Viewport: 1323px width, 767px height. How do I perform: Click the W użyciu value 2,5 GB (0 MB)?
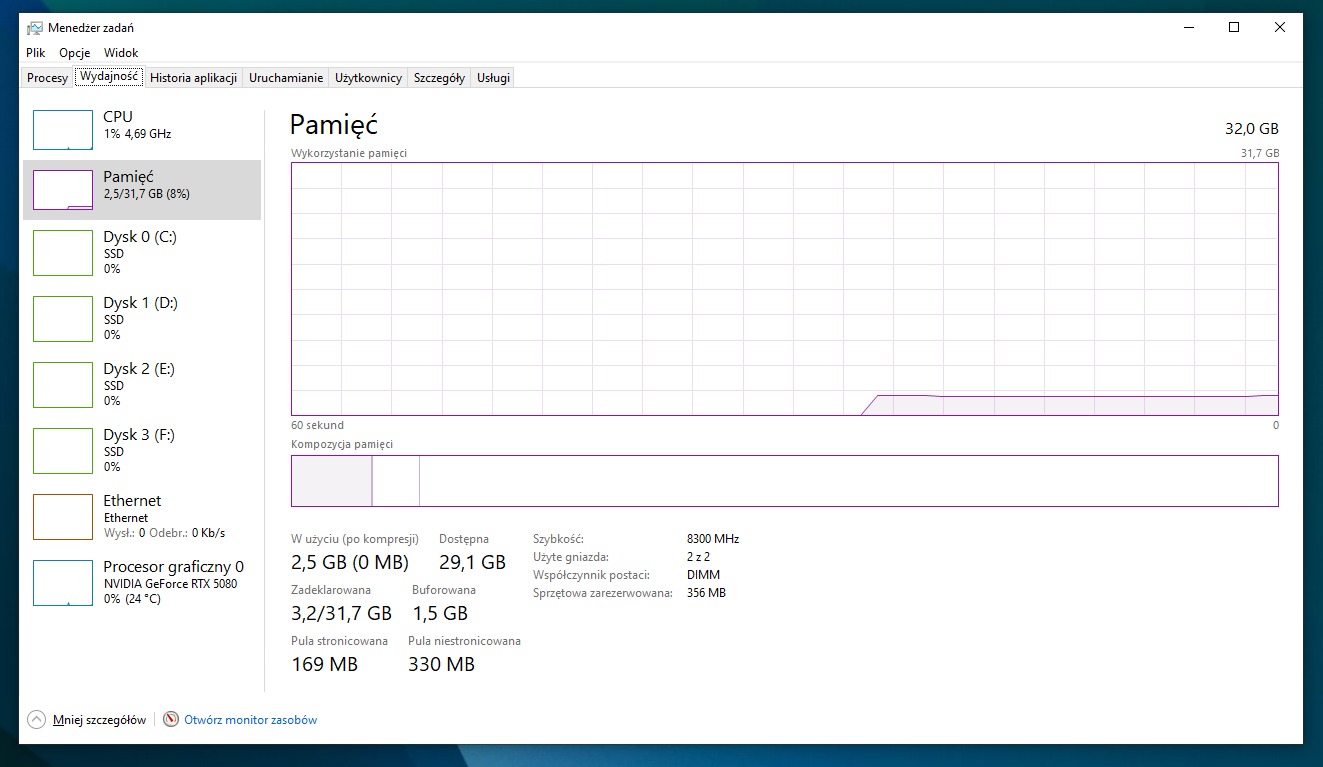point(350,562)
